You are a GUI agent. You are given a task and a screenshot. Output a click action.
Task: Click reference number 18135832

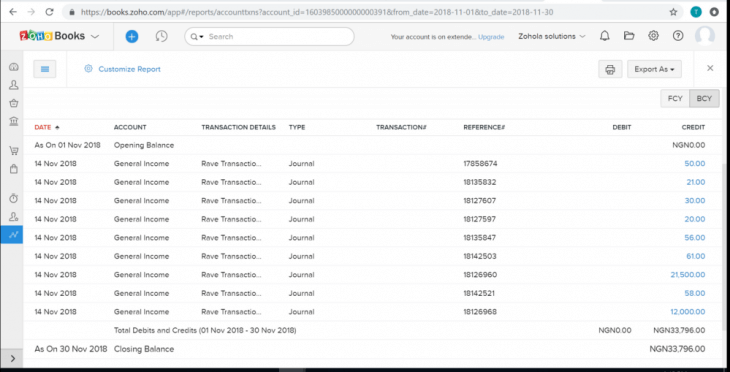coord(480,182)
